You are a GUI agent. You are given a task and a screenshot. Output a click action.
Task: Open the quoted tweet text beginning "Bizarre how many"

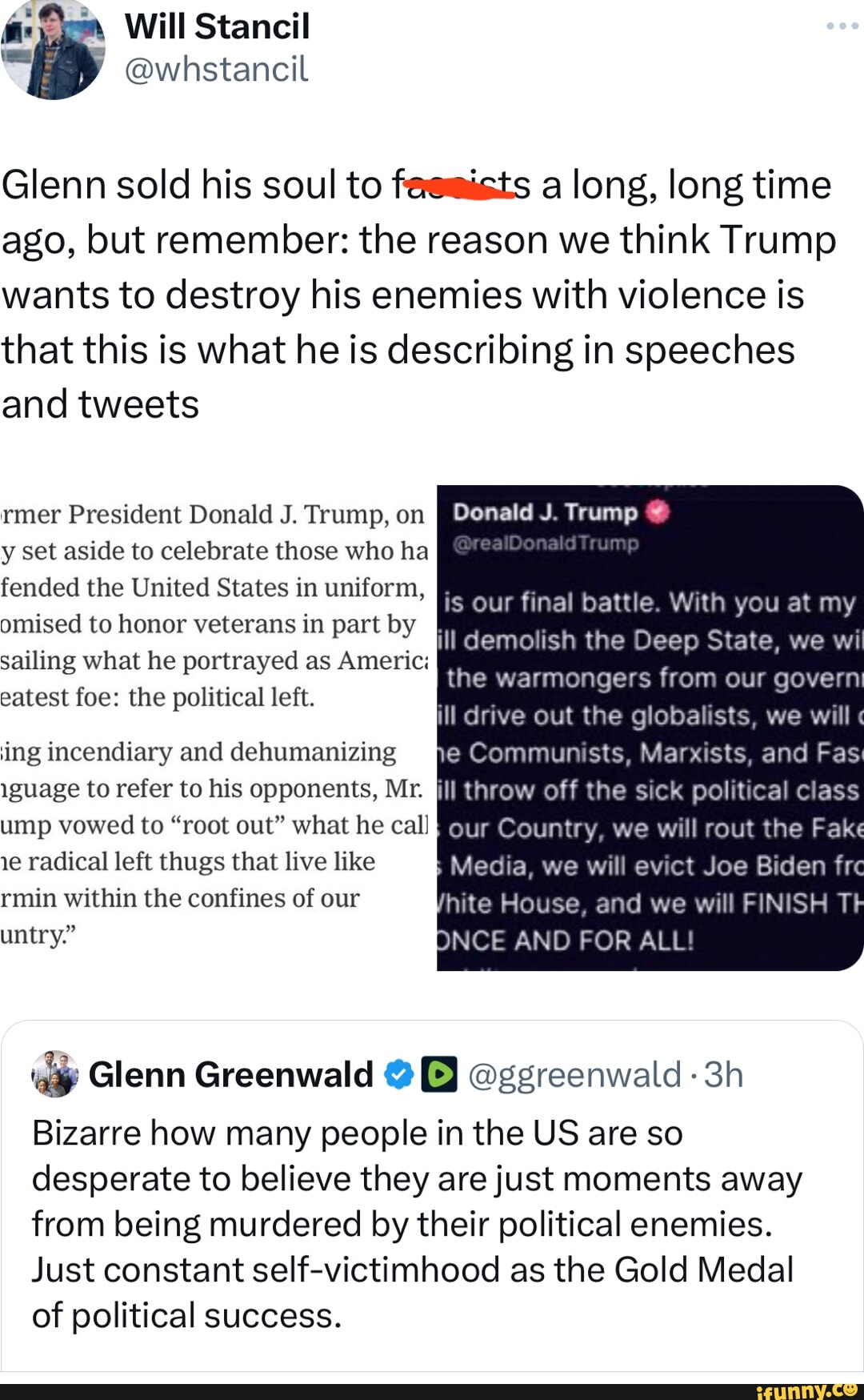(416, 1224)
